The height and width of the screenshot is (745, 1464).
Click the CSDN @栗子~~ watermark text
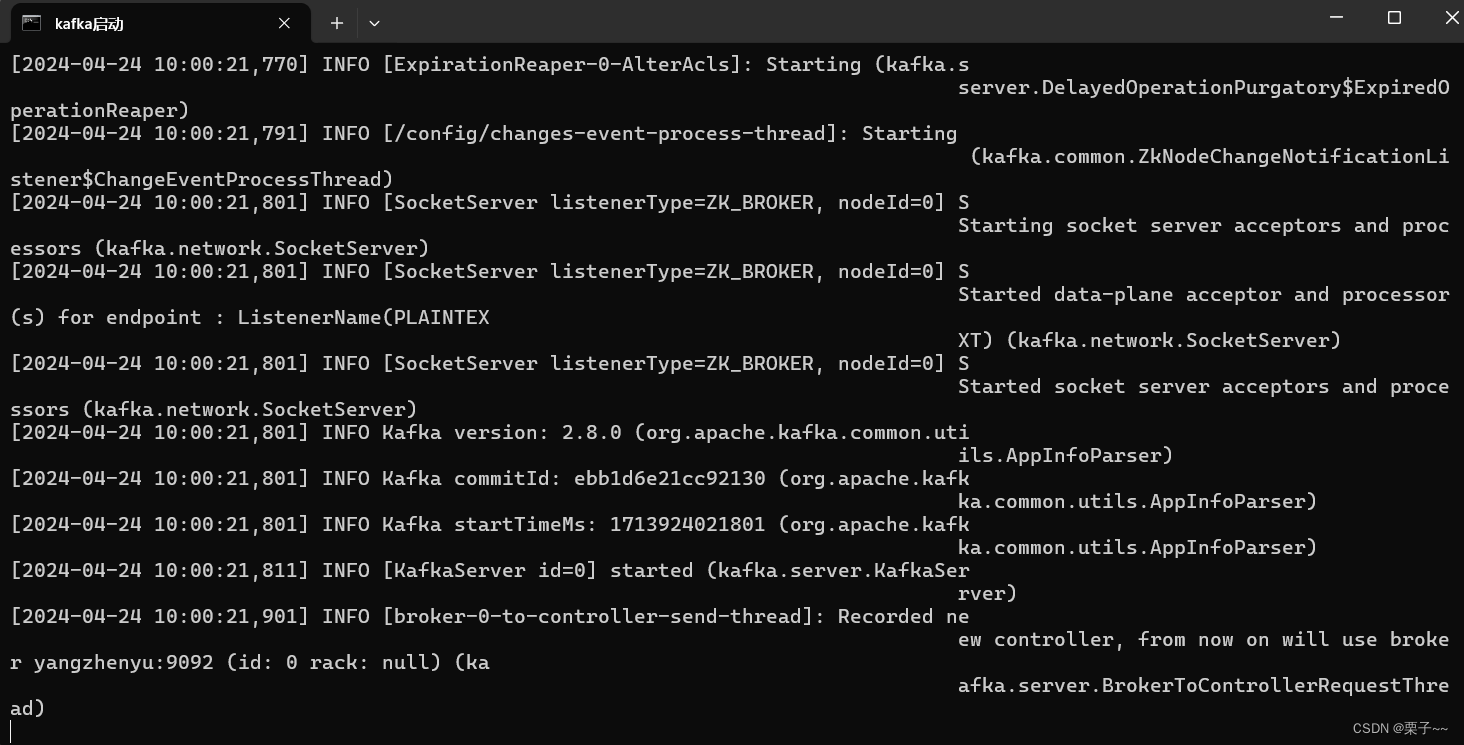click(x=1399, y=728)
